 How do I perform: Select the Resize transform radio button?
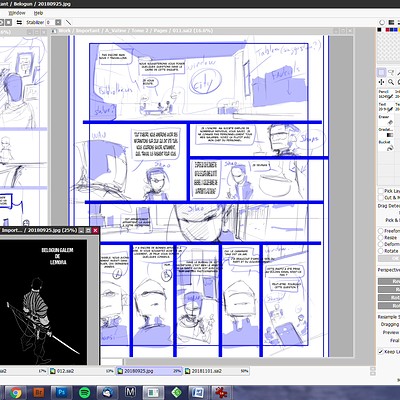tap(381, 238)
